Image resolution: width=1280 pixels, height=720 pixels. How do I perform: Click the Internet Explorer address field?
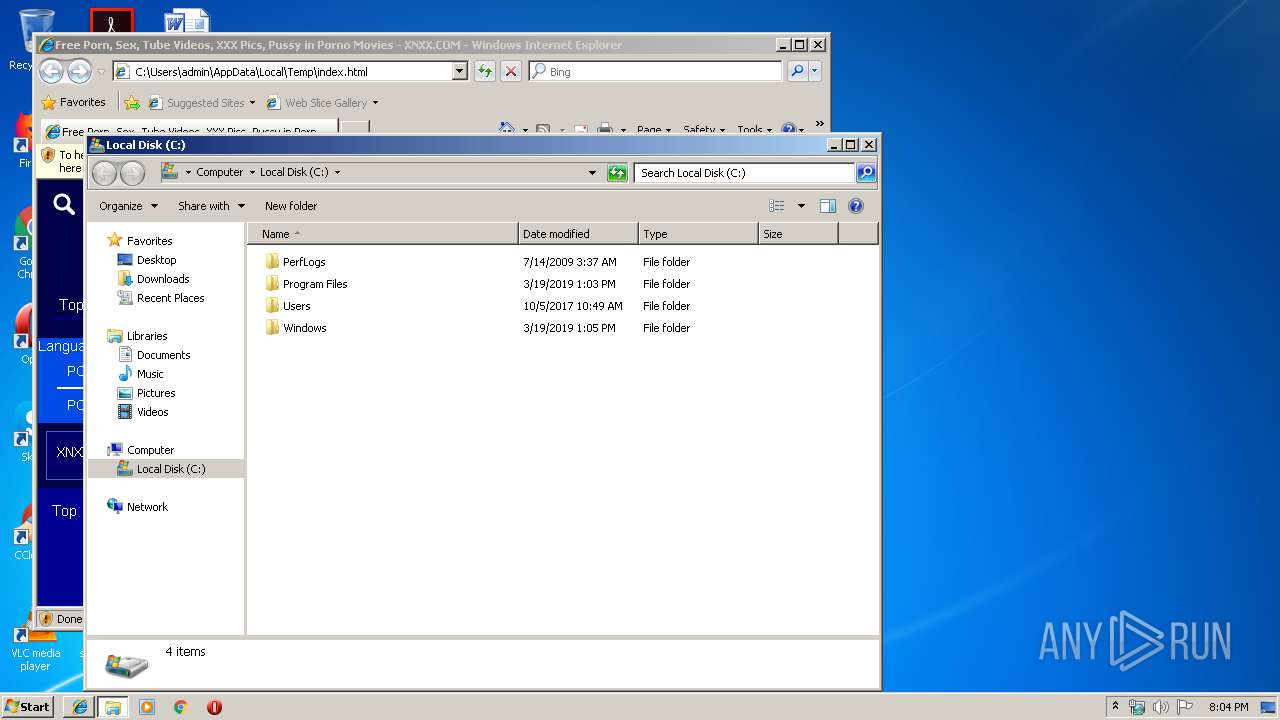coord(282,72)
